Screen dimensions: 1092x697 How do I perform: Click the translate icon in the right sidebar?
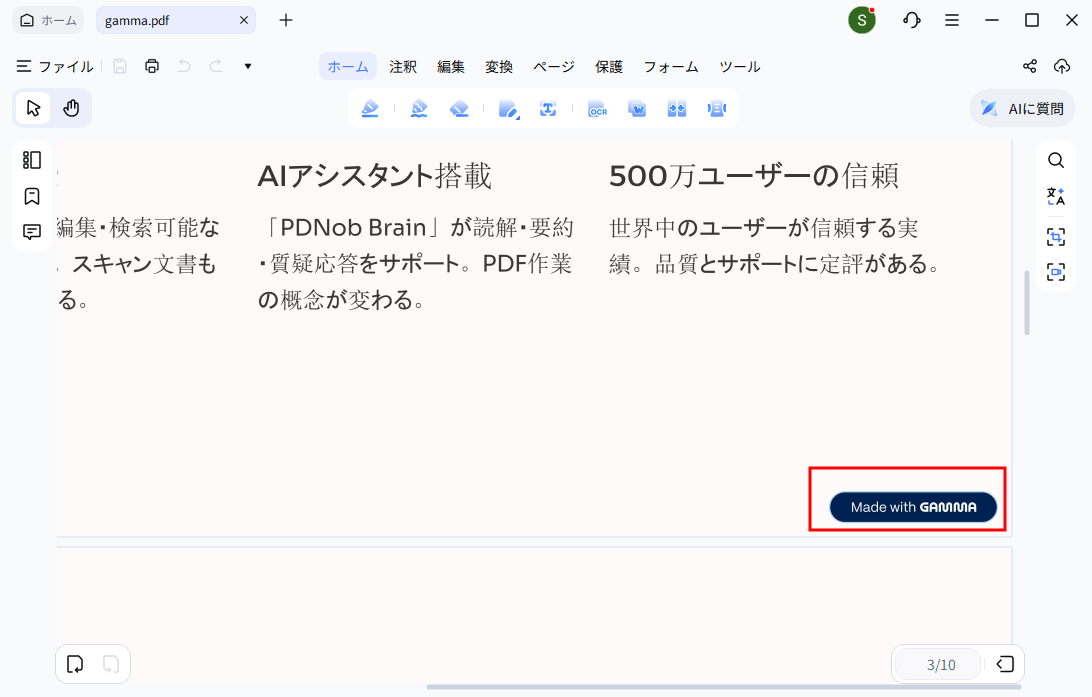click(1056, 196)
